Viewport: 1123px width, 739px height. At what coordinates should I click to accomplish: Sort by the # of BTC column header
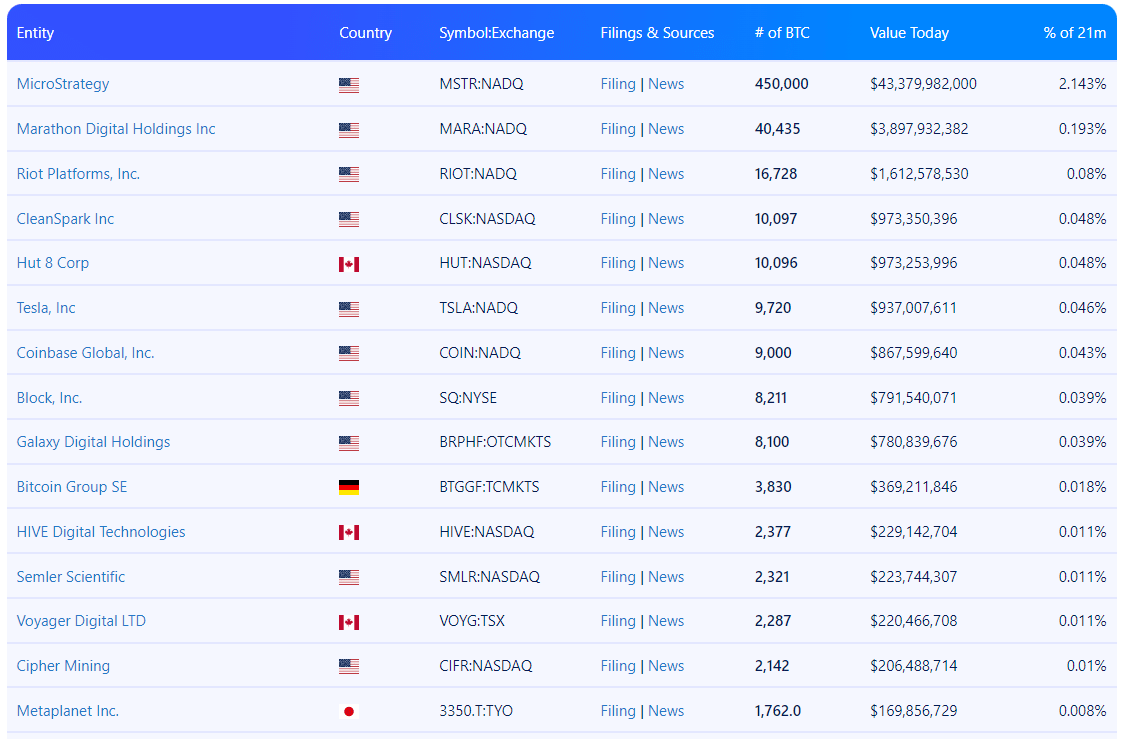782,33
